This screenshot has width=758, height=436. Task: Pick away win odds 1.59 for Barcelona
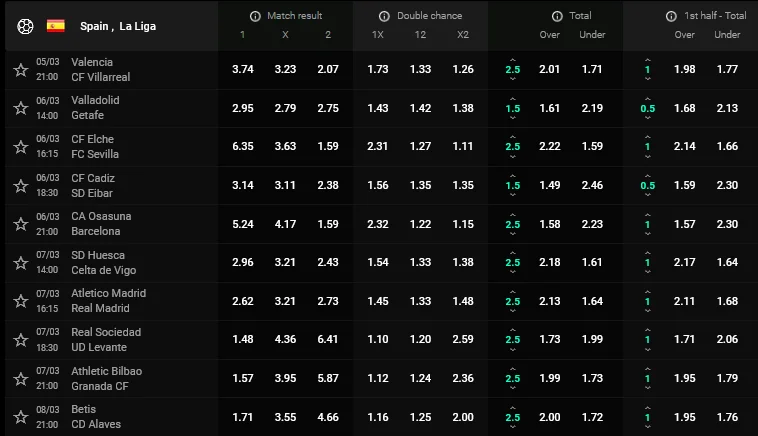pos(327,224)
